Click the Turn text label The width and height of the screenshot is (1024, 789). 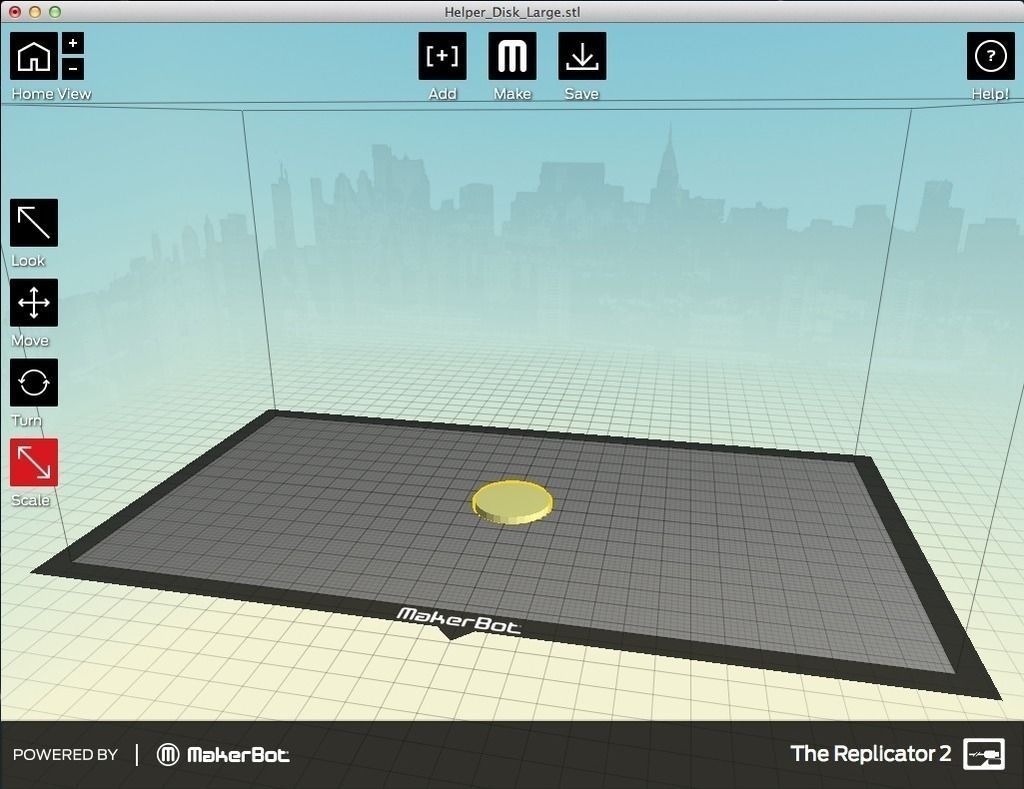pos(26,421)
